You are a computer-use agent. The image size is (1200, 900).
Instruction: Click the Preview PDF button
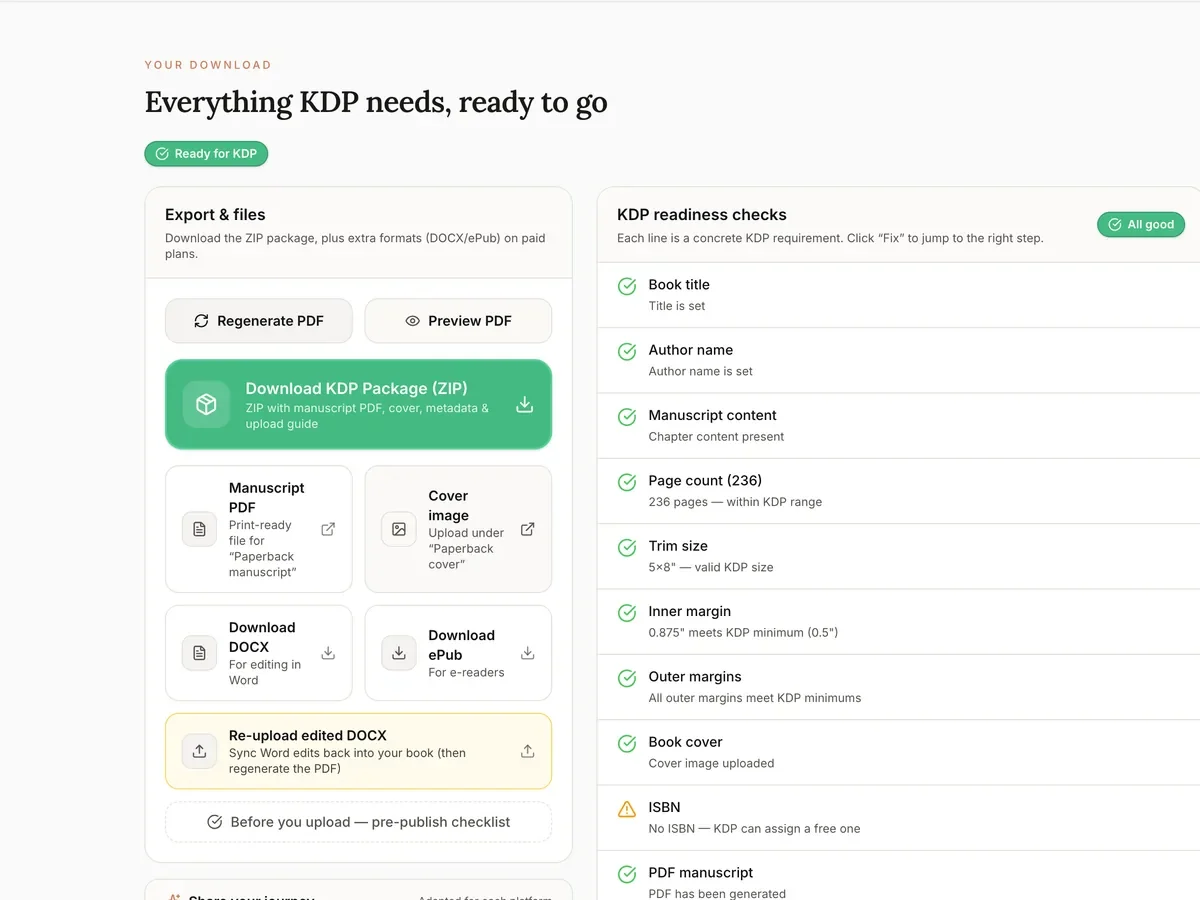(458, 321)
